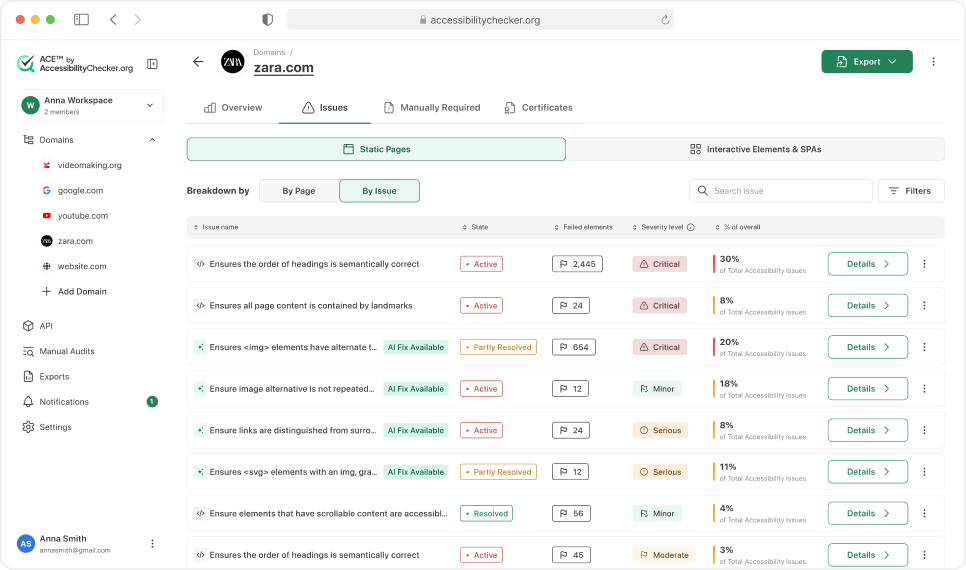Open row menu for the landmarks issue
This screenshot has width=966, height=570.
click(x=924, y=306)
